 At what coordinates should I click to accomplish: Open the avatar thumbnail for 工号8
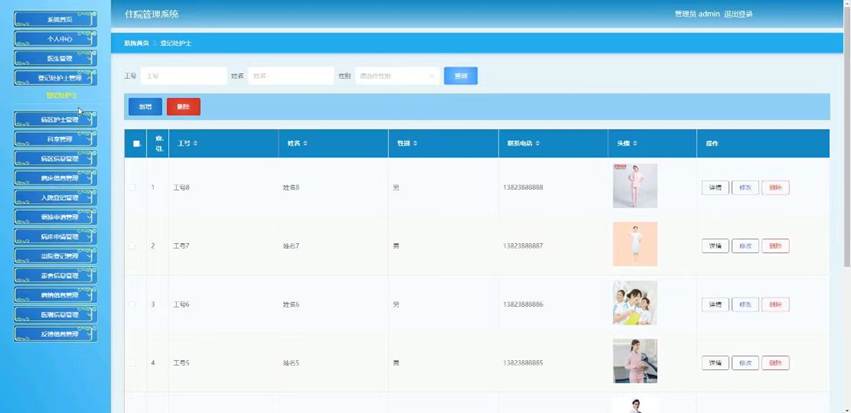pos(635,186)
